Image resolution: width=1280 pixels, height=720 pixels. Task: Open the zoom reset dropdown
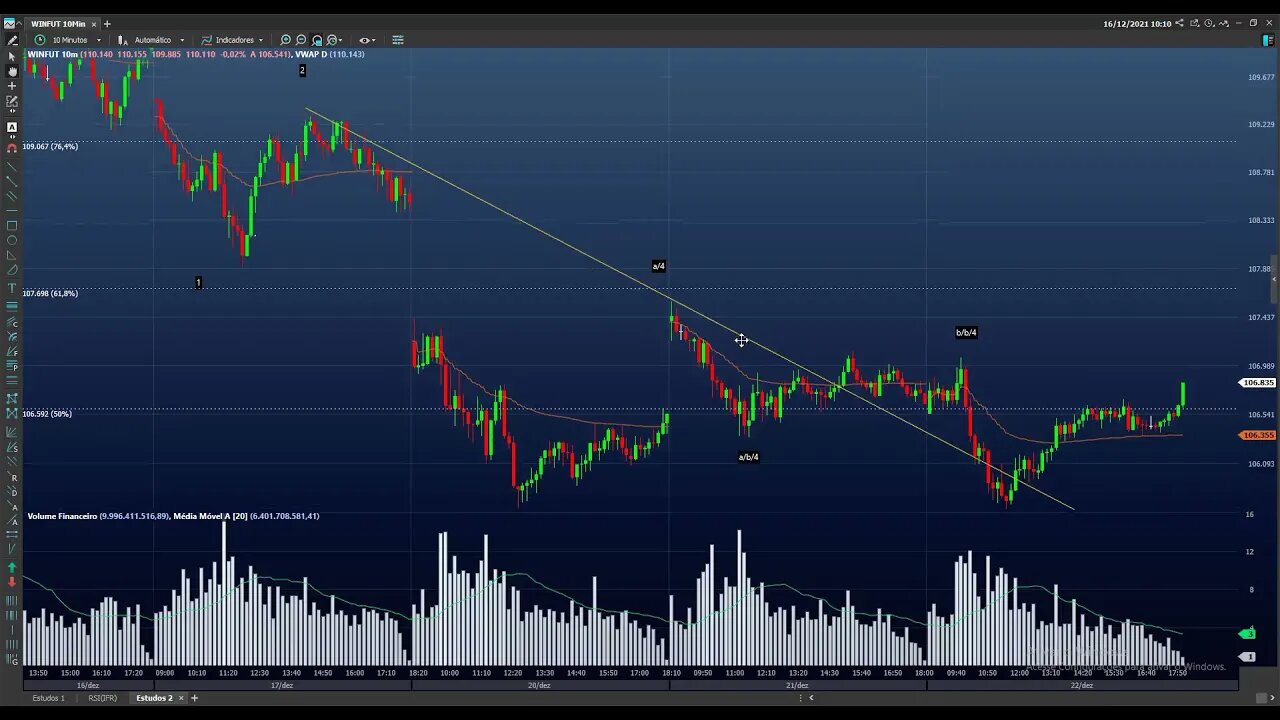[335, 40]
